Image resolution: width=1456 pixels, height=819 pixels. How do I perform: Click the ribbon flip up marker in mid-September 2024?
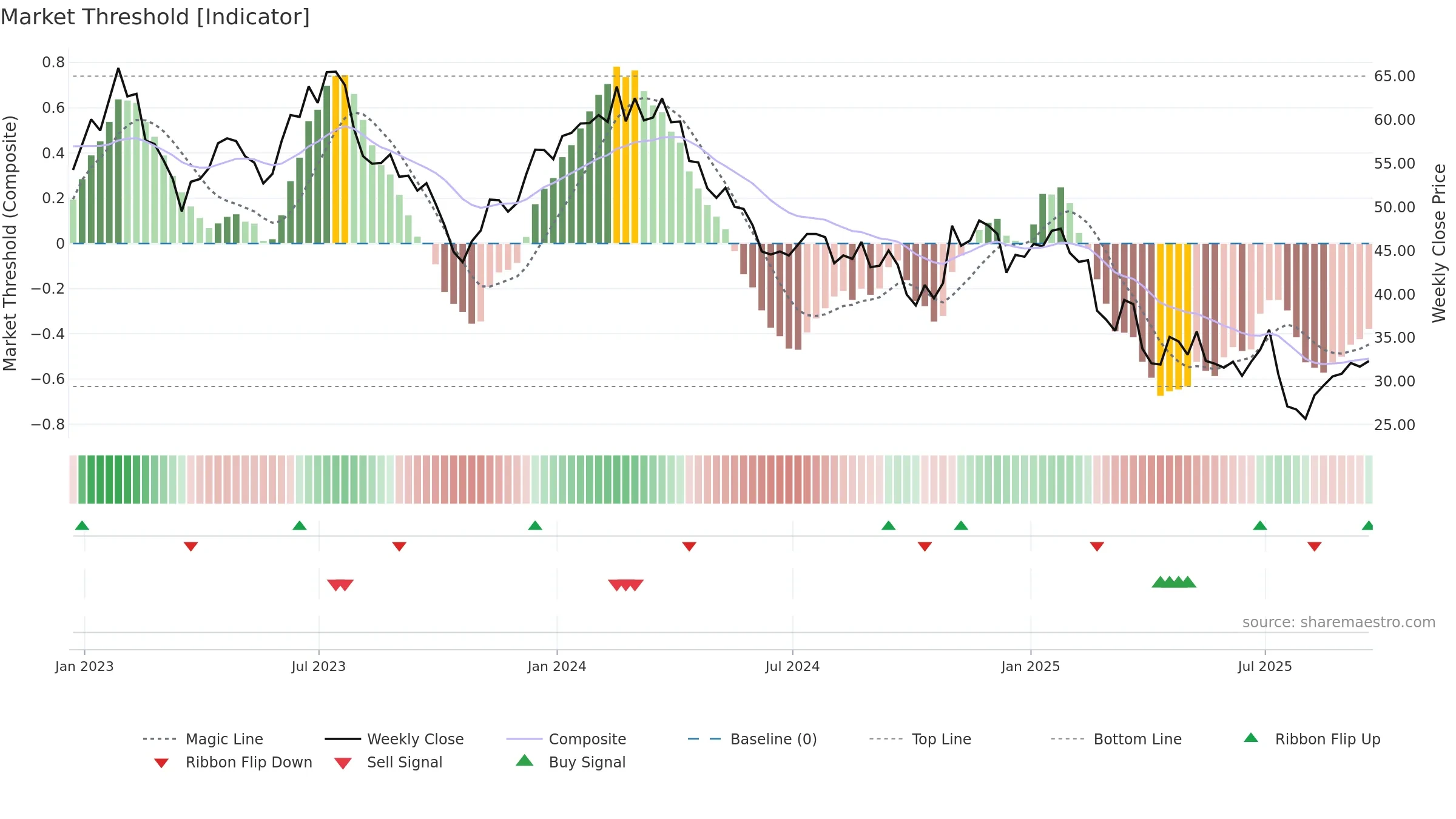coord(889,525)
